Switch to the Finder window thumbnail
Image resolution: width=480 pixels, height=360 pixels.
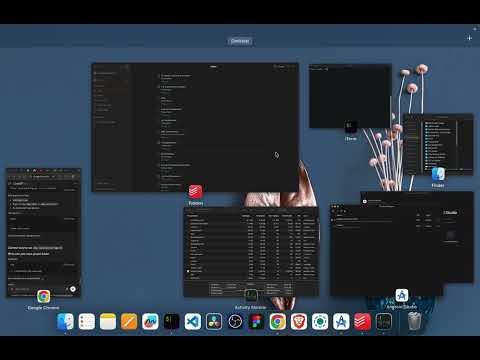(438, 144)
